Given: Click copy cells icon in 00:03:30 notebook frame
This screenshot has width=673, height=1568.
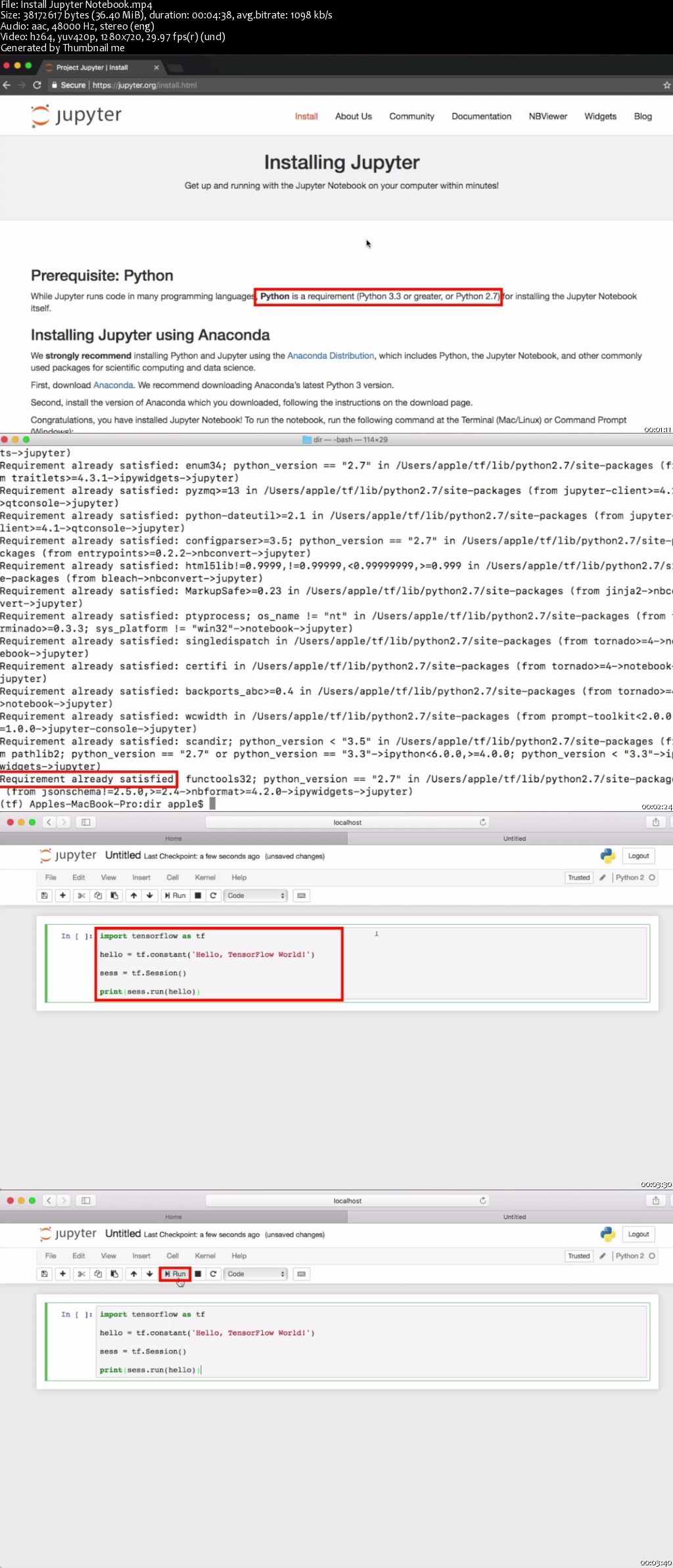Looking at the screenshot, I should (98, 895).
